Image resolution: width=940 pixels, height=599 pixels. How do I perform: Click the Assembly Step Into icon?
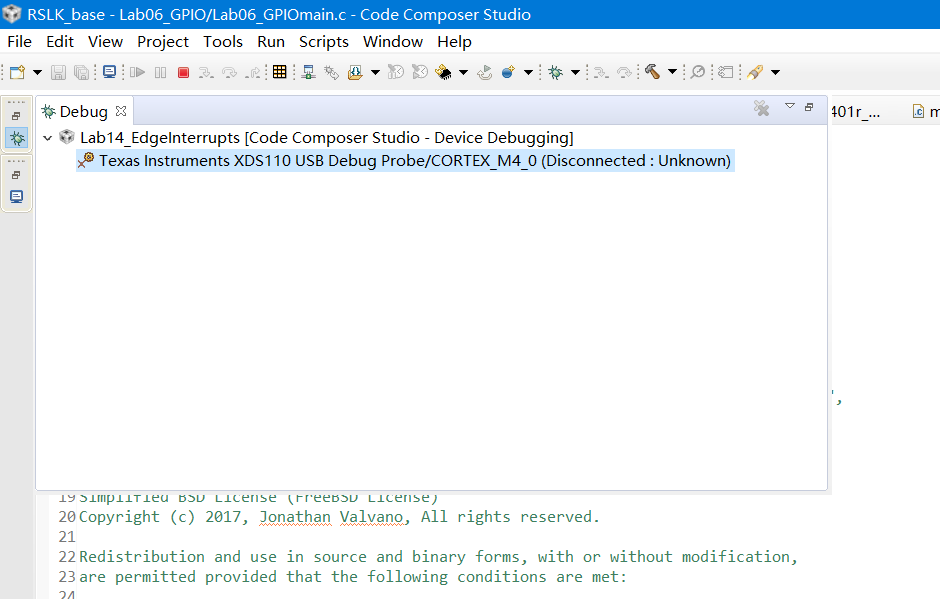click(x=601, y=73)
